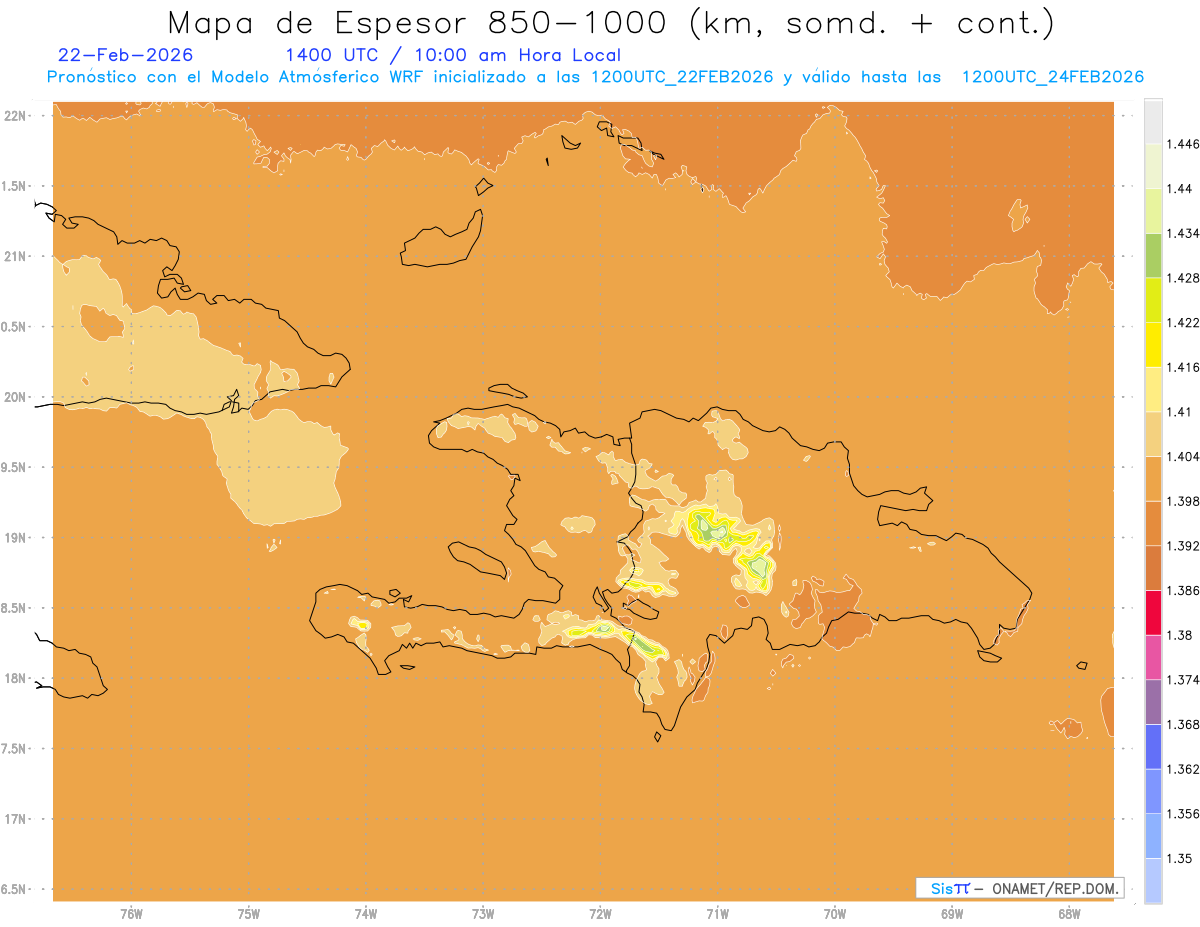
Task: Pick the tan 1.404–1.41 legend swatch
Action: pos(1153,434)
